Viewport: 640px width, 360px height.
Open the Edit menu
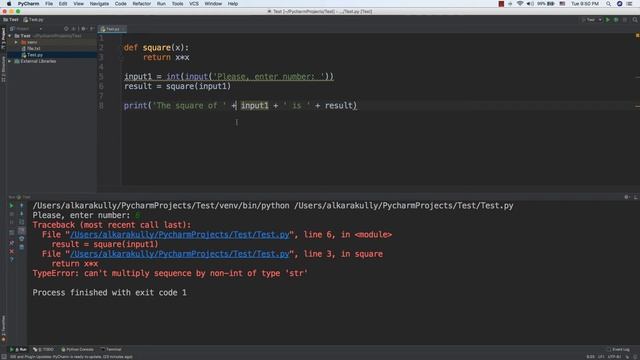pyautogui.click(x=63, y=4)
